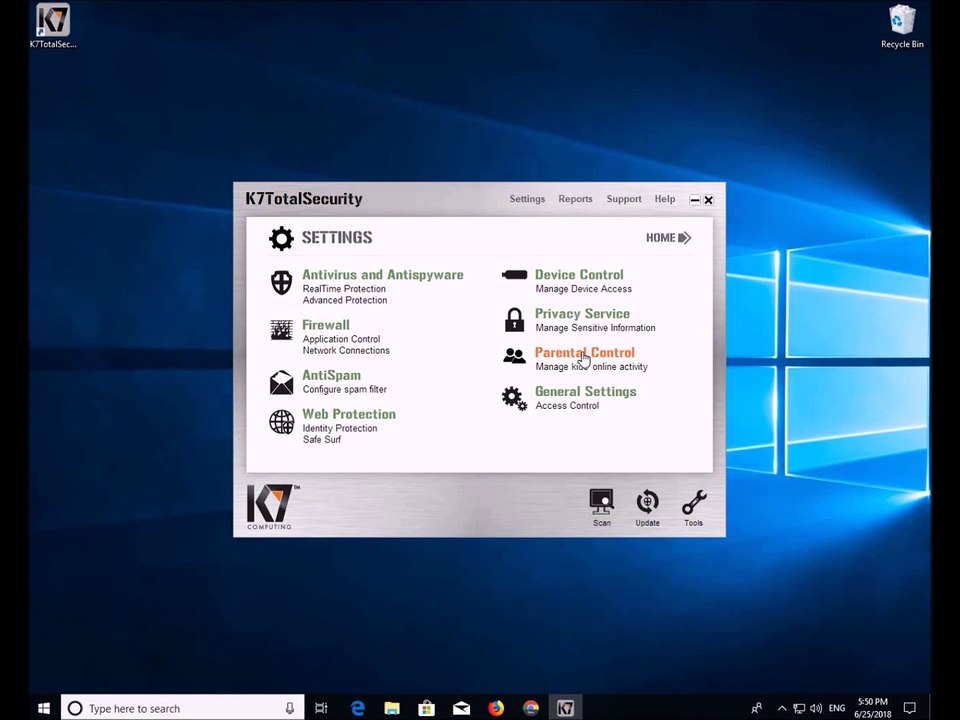960x720 pixels.
Task: Open Device Control settings link
Action: tap(579, 275)
